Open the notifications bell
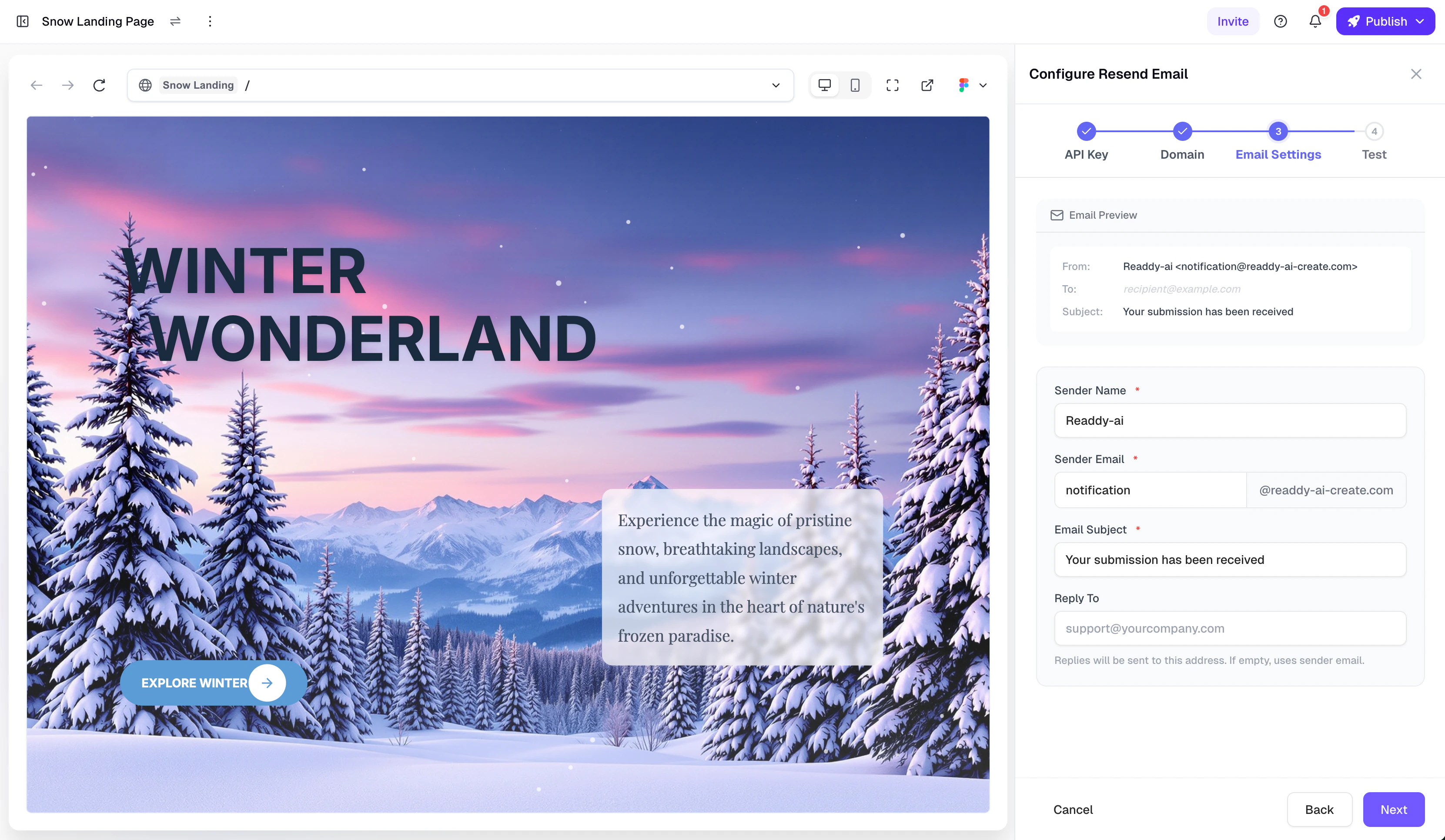This screenshot has height=840, width=1445. coord(1315,21)
